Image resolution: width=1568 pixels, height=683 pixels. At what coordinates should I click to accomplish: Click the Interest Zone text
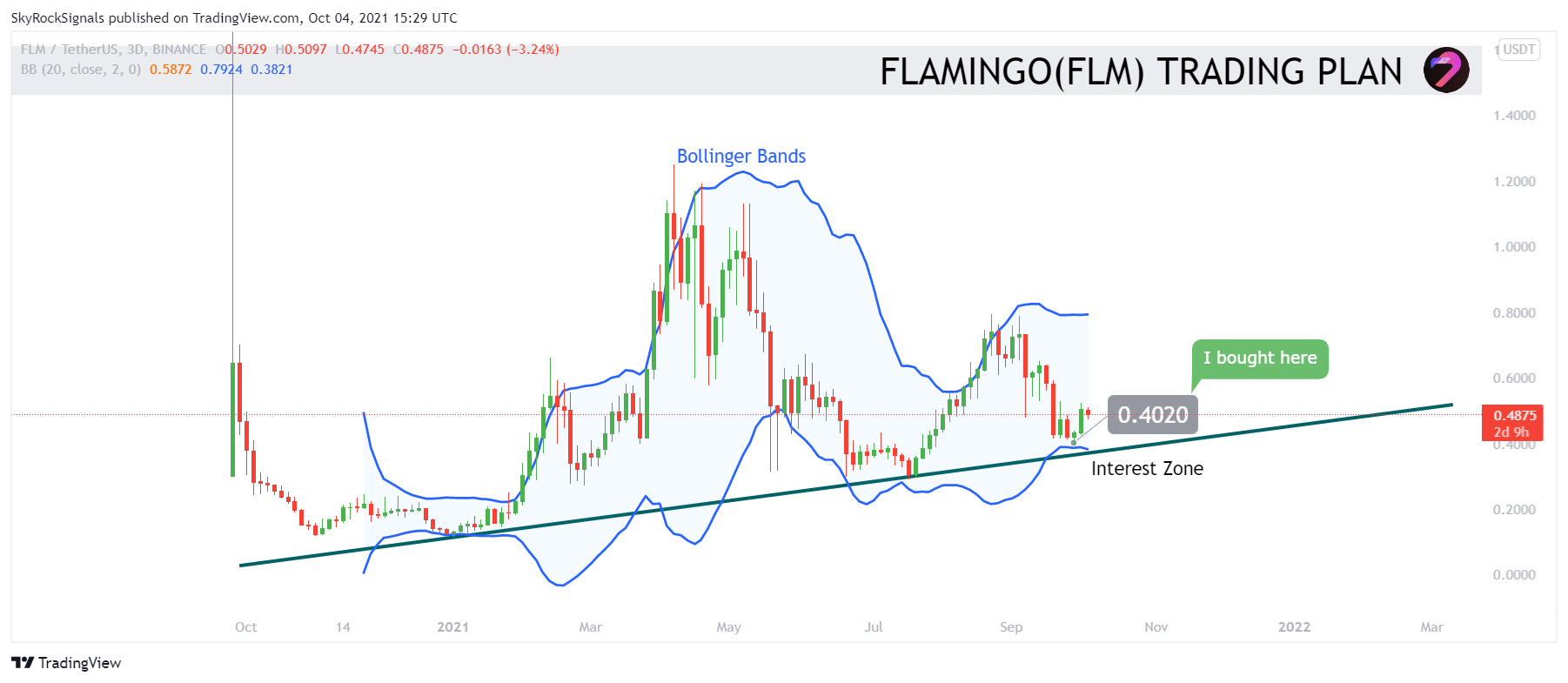click(1147, 469)
